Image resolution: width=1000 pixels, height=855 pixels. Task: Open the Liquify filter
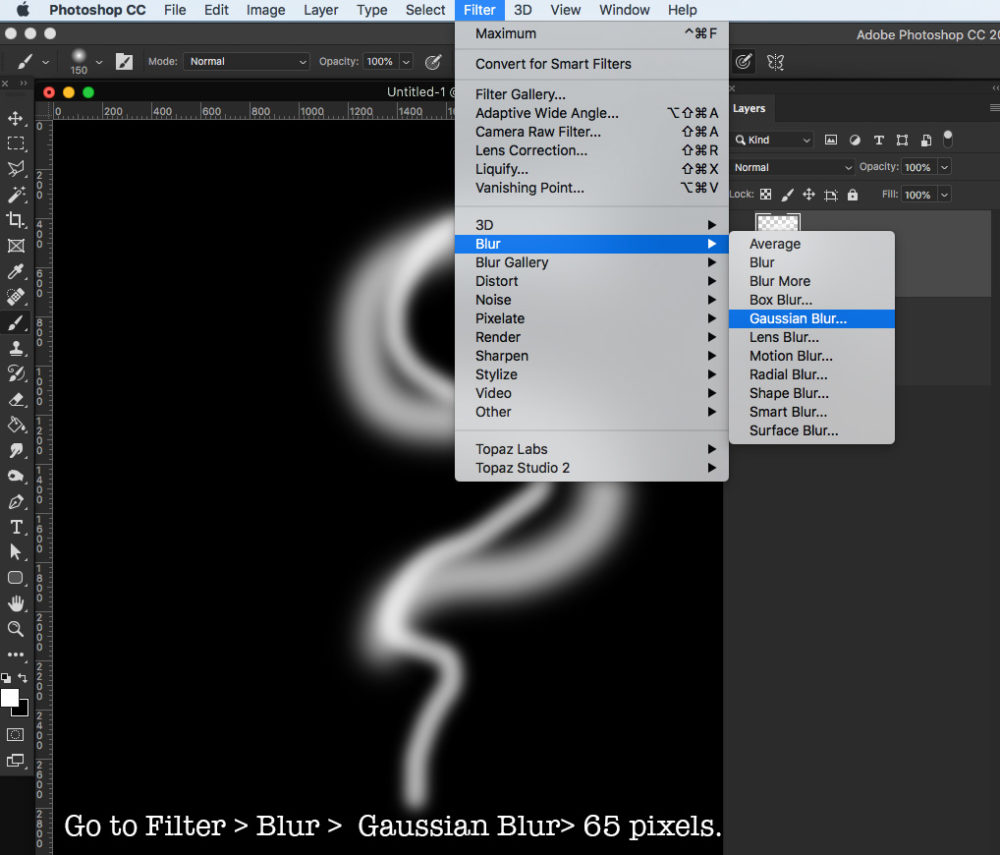click(x=591, y=169)
